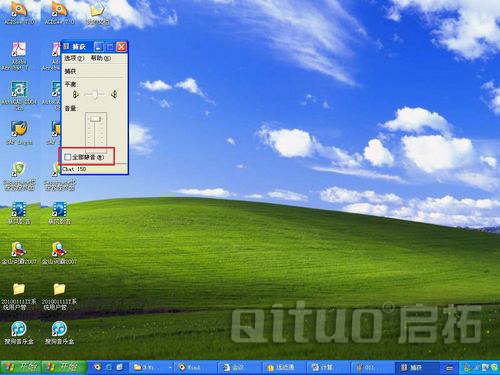
Task: Click the right speaker icon beside the balance slider
Action: tap(114, 95)
